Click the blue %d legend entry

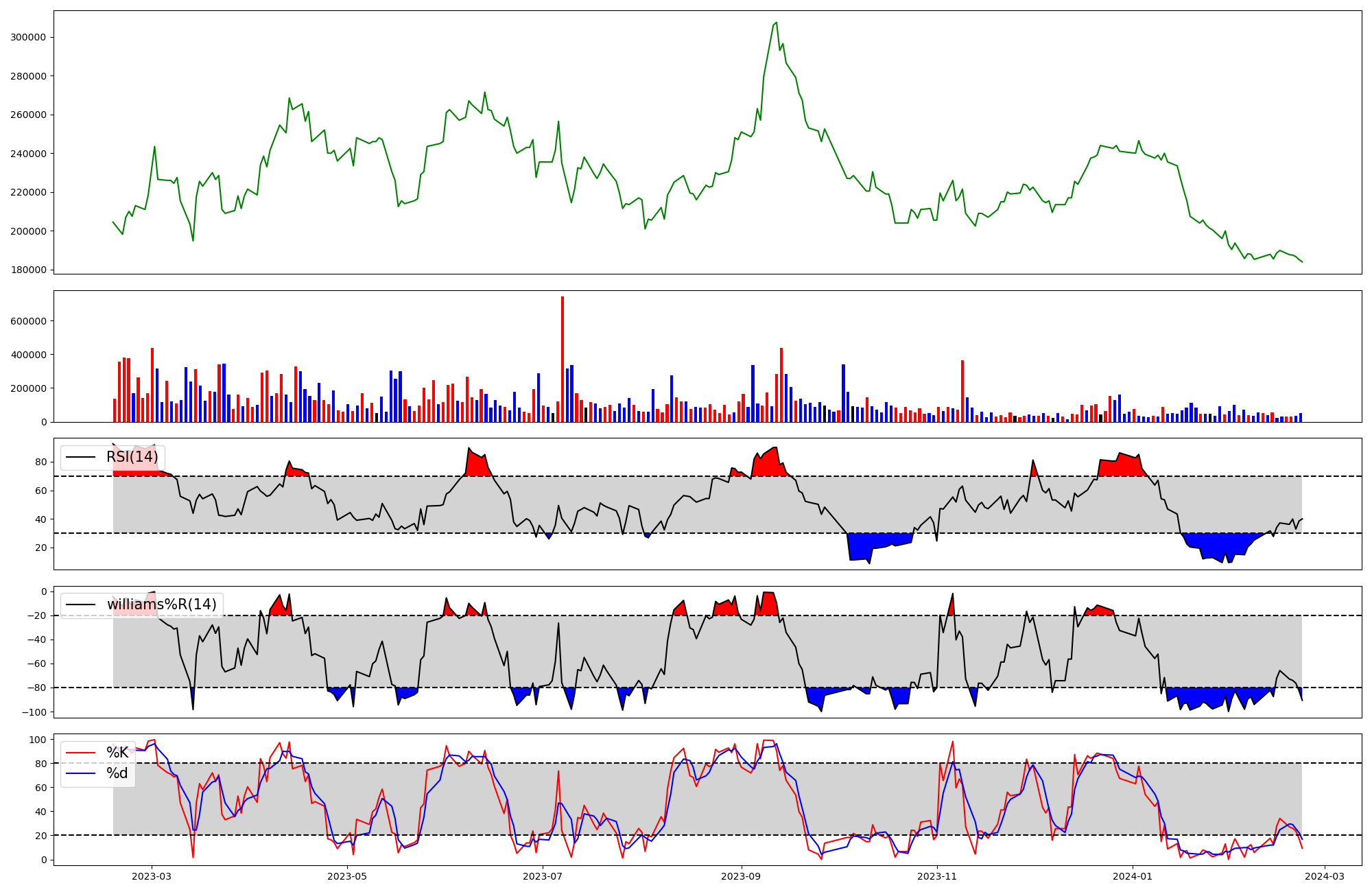click(x=117, y=773)
